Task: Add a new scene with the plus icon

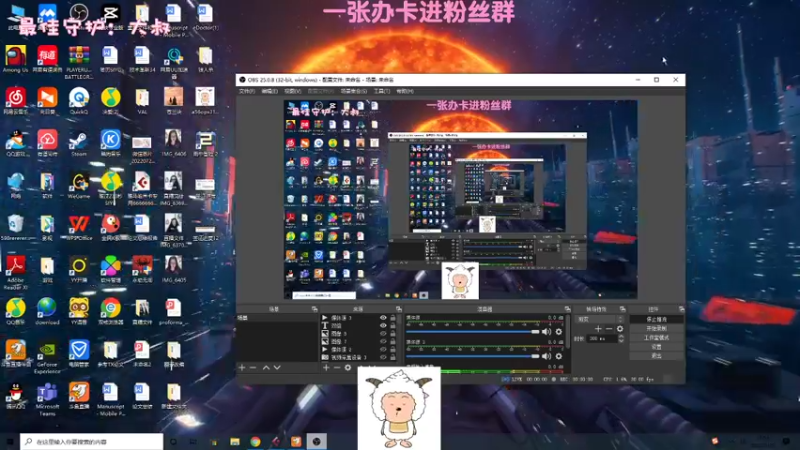Action: point(242,367)
